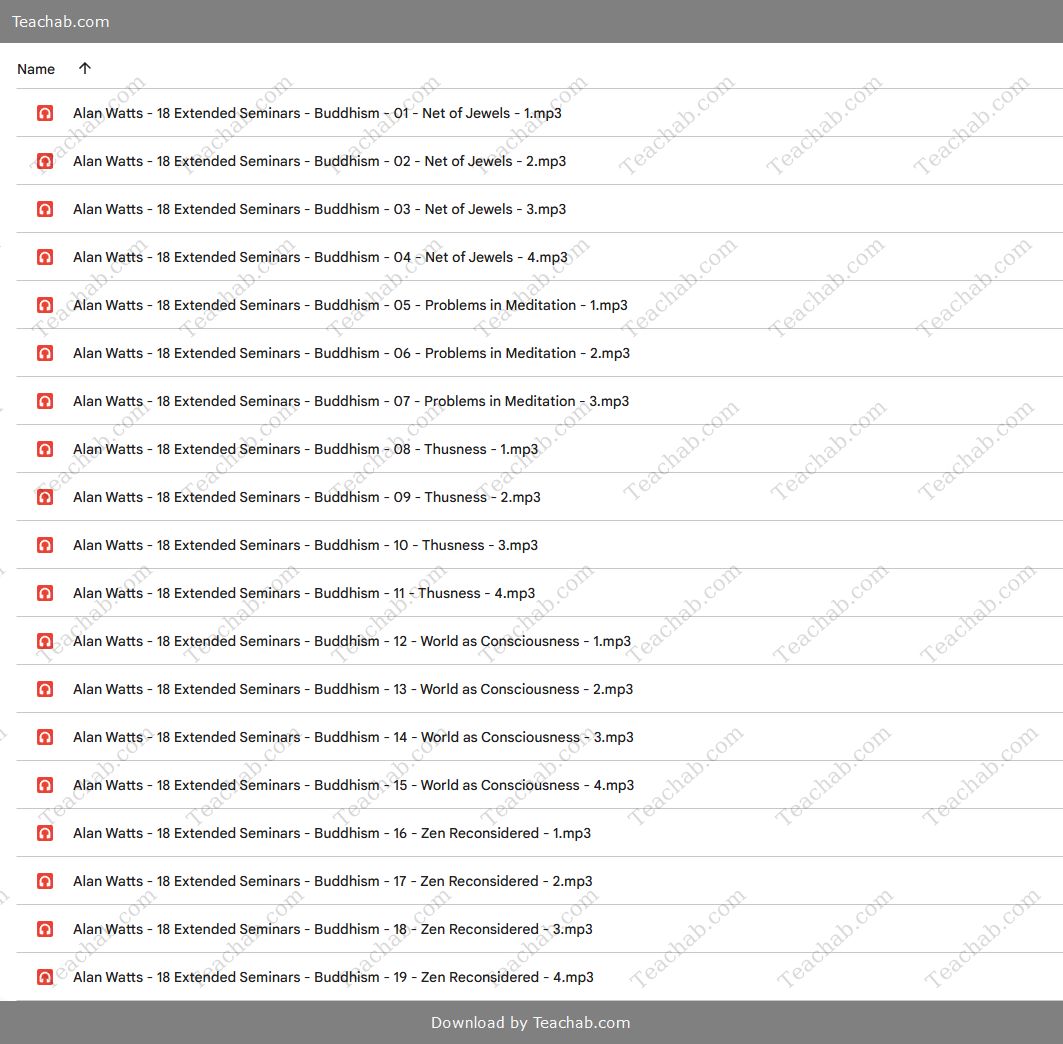Screen dimensions: 1063x1044
Task: Open file name "05 - Problems in Meditation - 1.mp3"
Action: click(x=350, y=306)
